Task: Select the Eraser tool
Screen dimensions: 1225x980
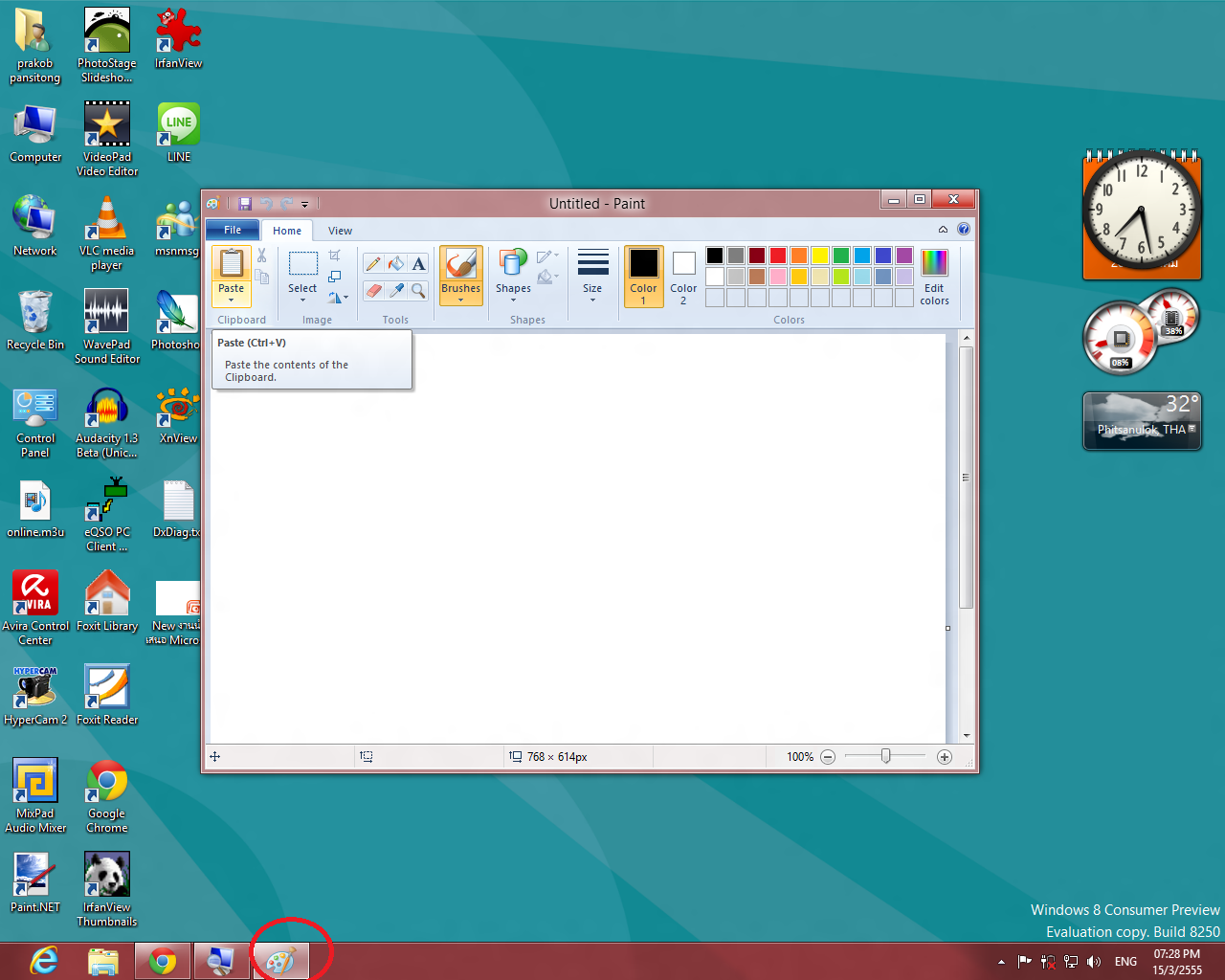Action: [x=372, y=290]
